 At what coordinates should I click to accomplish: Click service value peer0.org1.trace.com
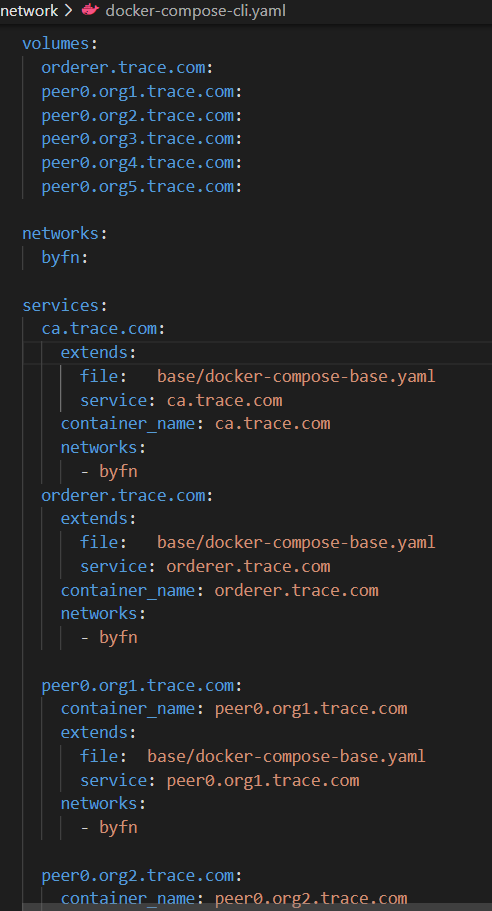(263, 780)
